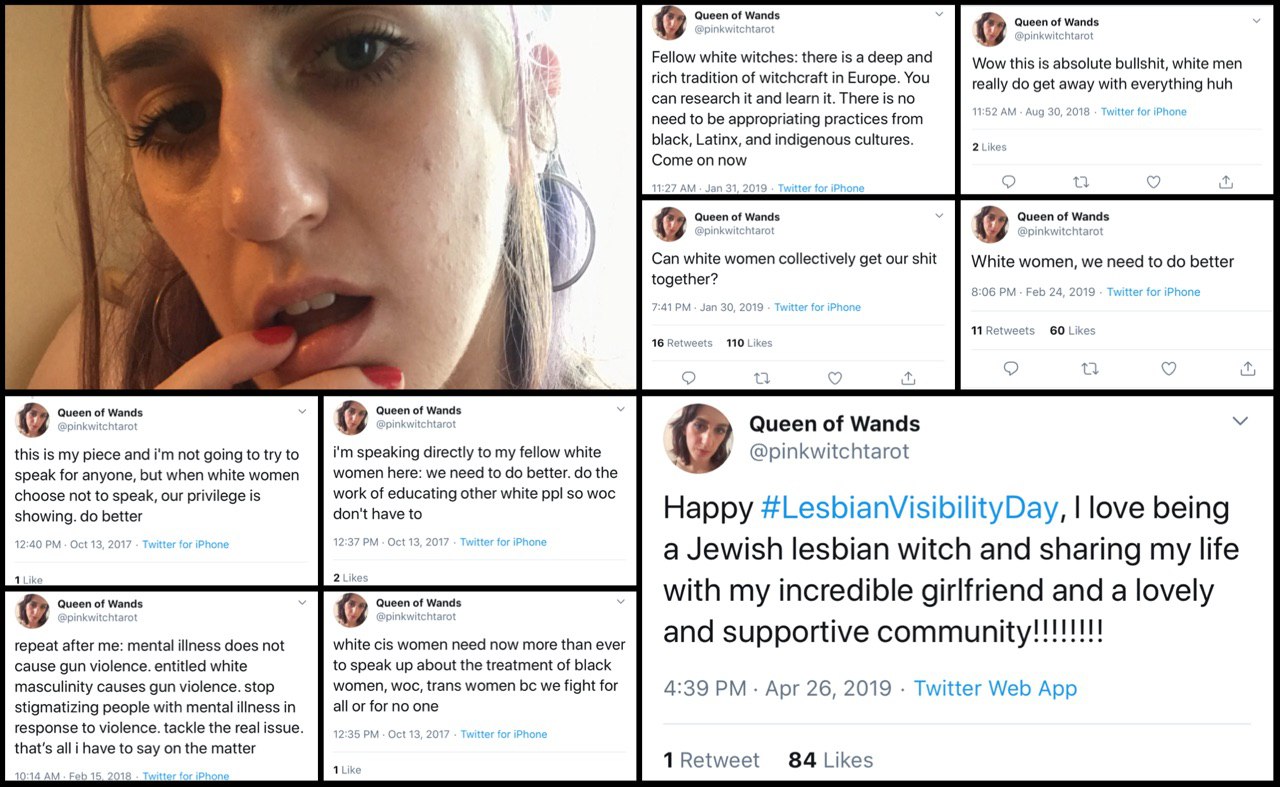Share the "get our shit together" tweet

click(908, 378)
